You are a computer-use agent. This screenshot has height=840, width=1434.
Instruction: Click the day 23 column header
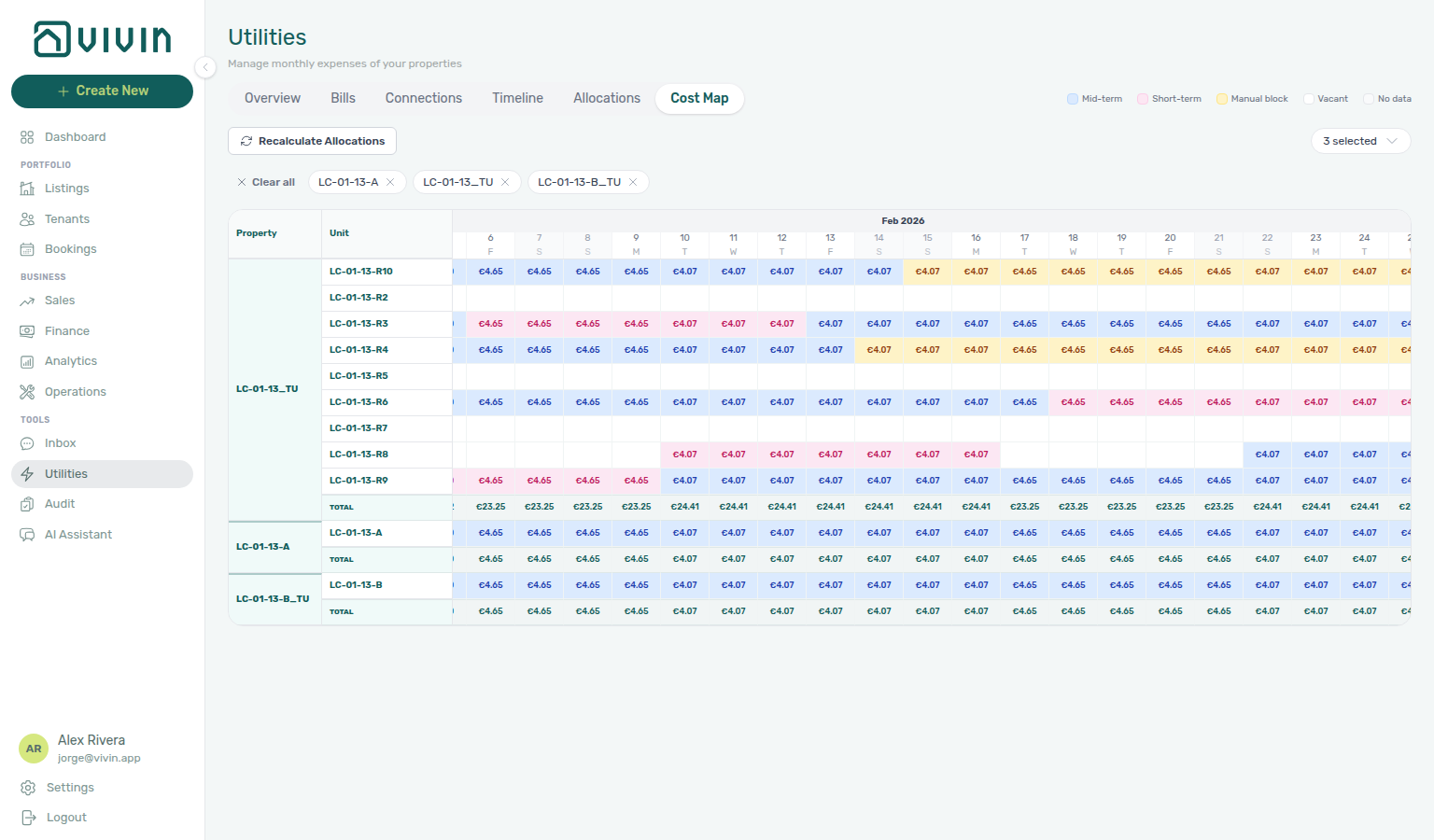(x=1316, y=245)
